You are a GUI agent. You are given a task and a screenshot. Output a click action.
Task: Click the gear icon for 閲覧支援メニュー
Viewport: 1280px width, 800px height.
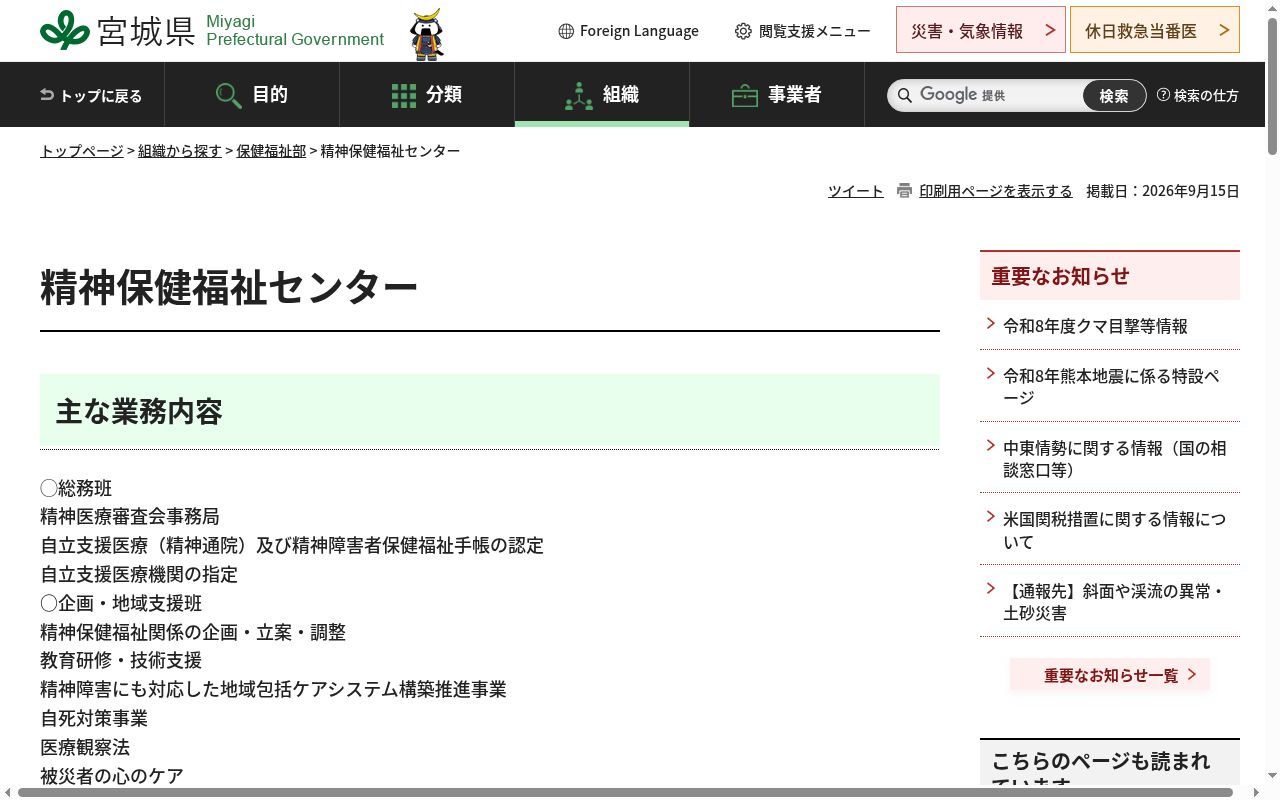pyautogui.click(x=743, y=31)
